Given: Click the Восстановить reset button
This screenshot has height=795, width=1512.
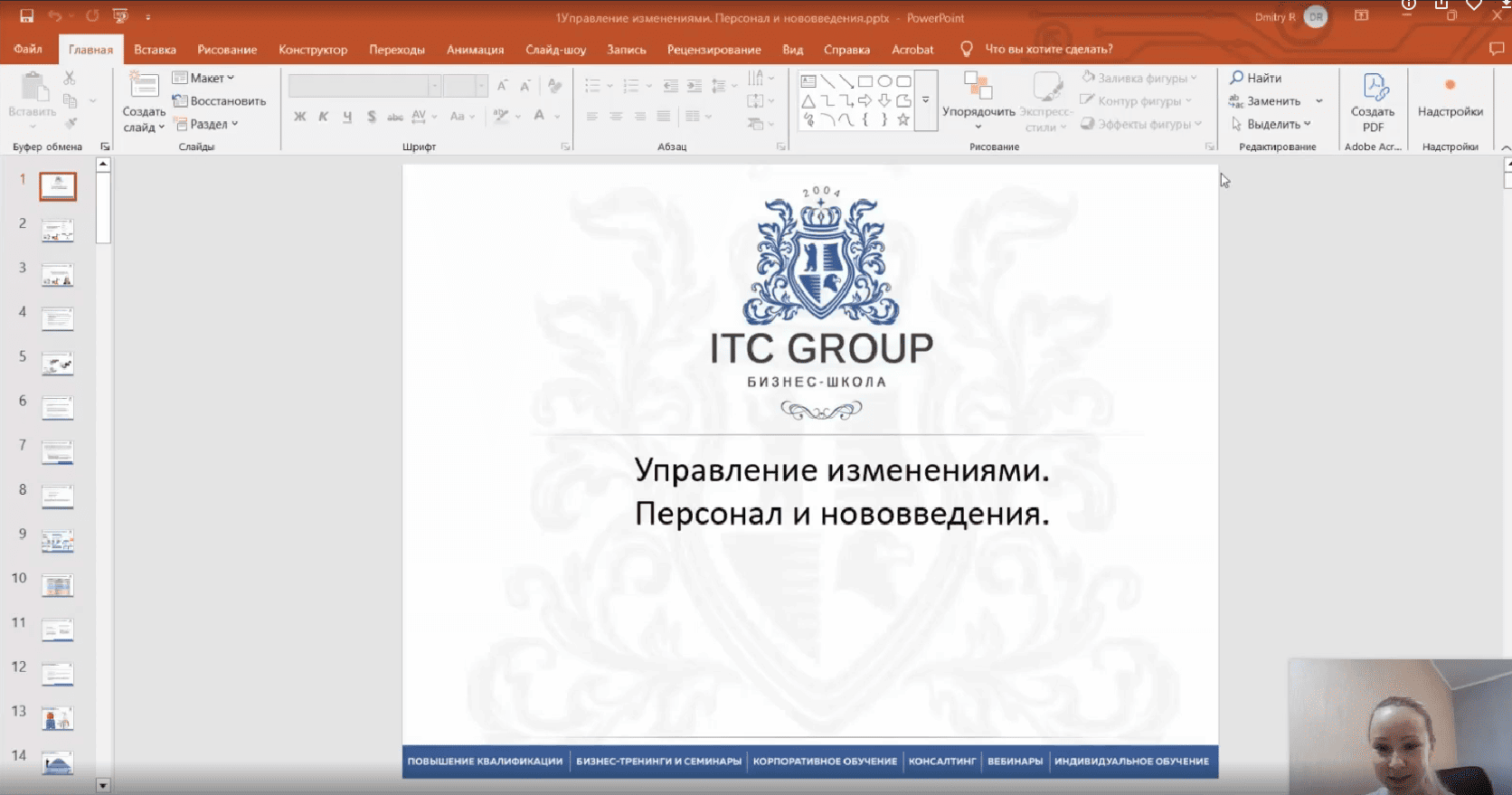Looking at the screenshot, I should tap(220, 101).
